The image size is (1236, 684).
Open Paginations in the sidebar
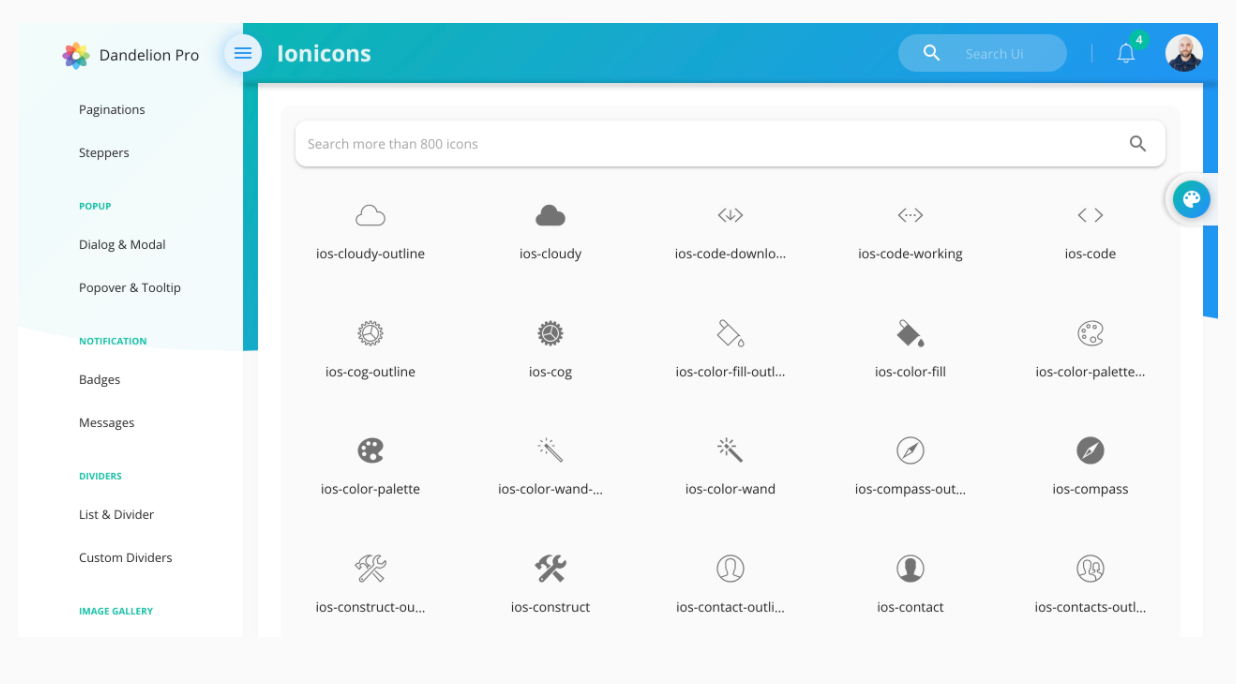click(112, 110)
